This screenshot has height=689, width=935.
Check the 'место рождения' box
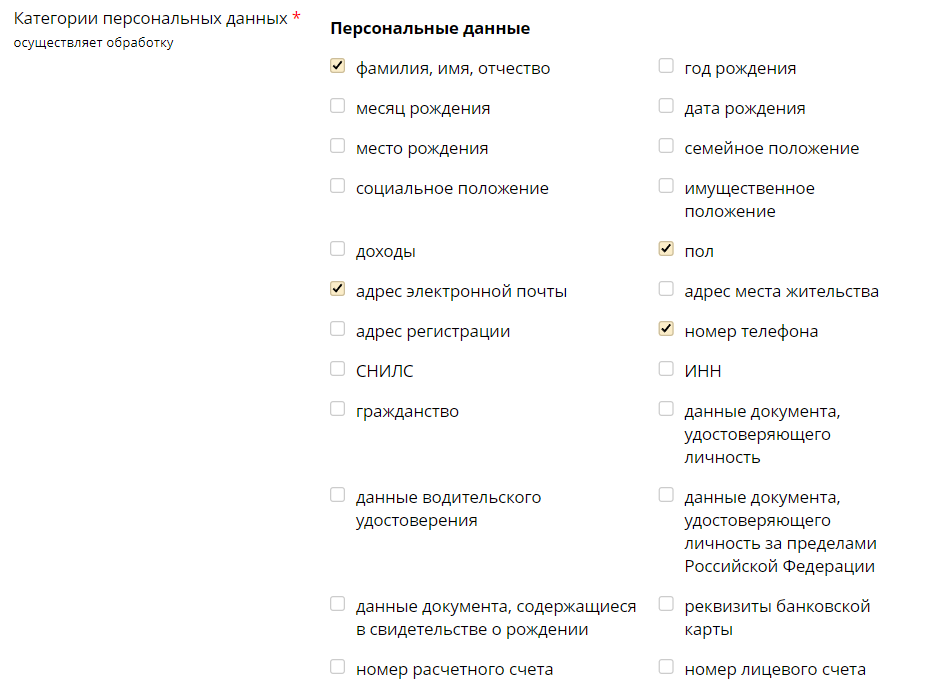point(337,147)
